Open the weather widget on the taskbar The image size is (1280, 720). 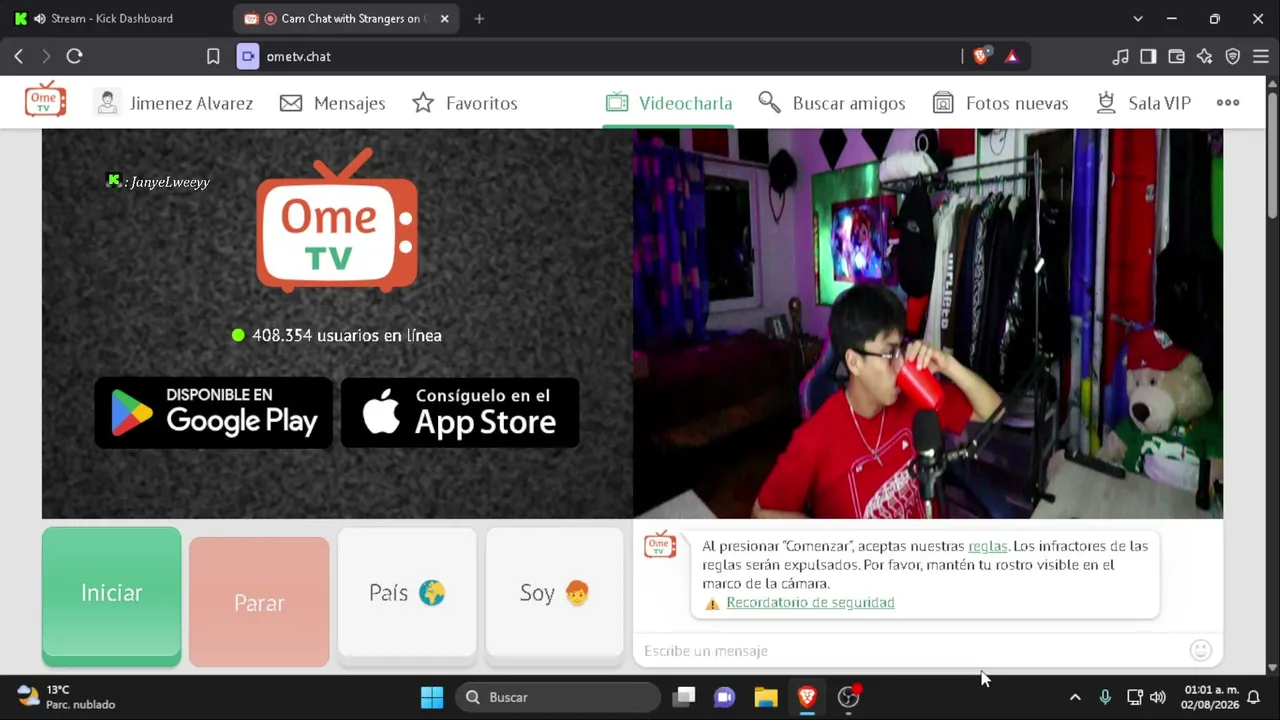point(66,697)
